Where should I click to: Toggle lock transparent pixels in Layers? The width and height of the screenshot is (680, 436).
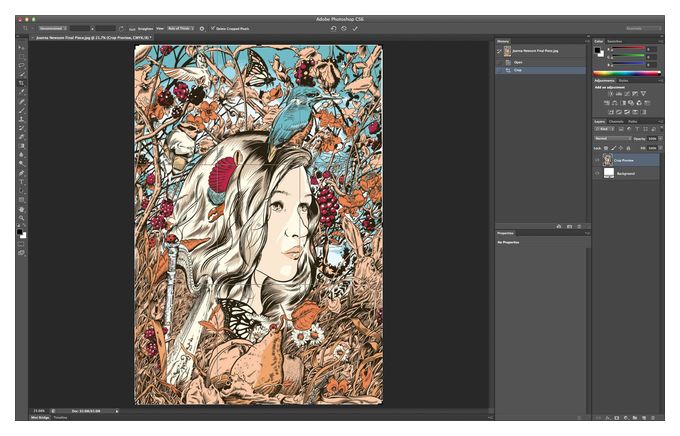coord(606,148)
